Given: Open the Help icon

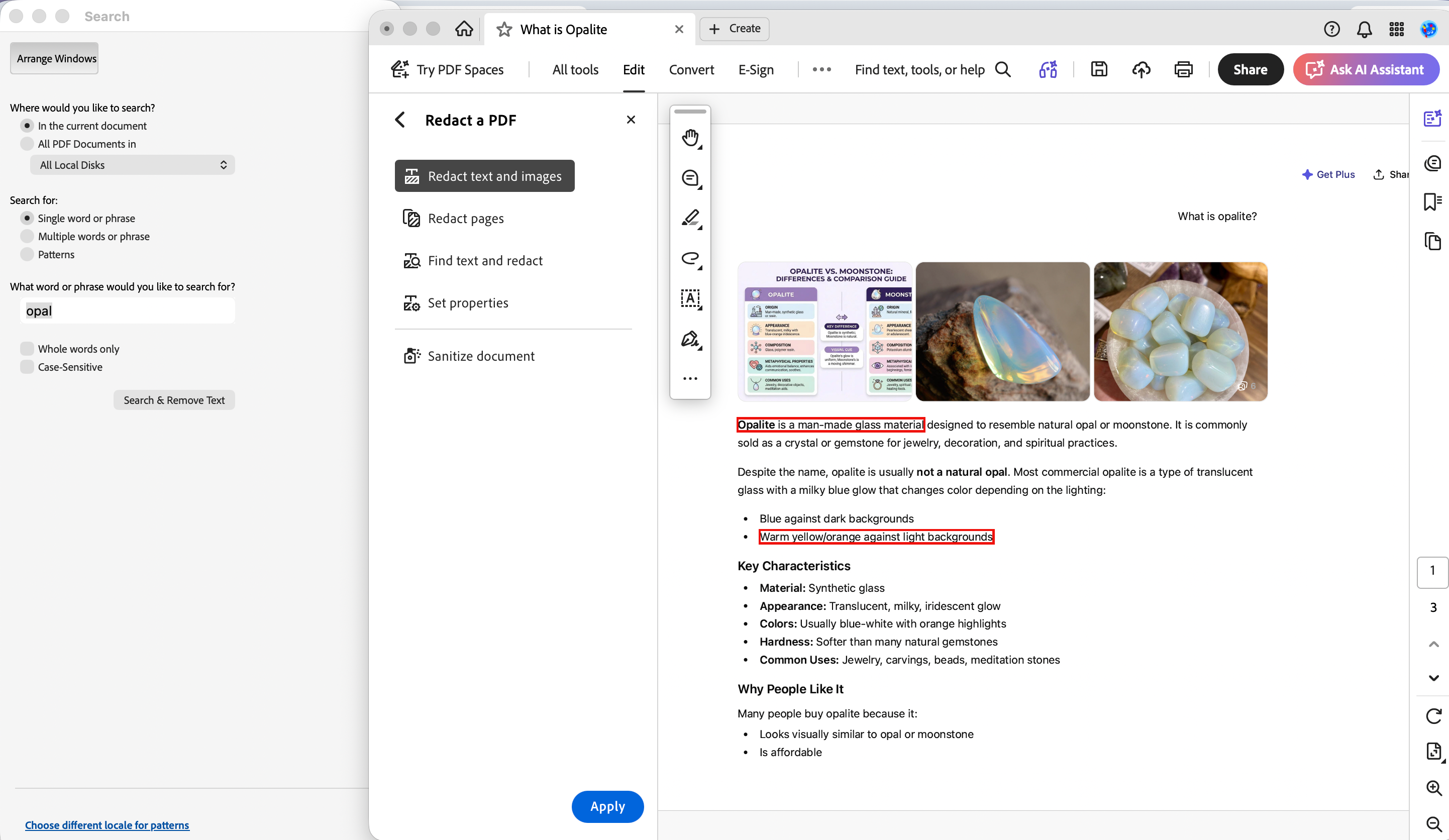Looking at the screenshot, I should 1331,29.
